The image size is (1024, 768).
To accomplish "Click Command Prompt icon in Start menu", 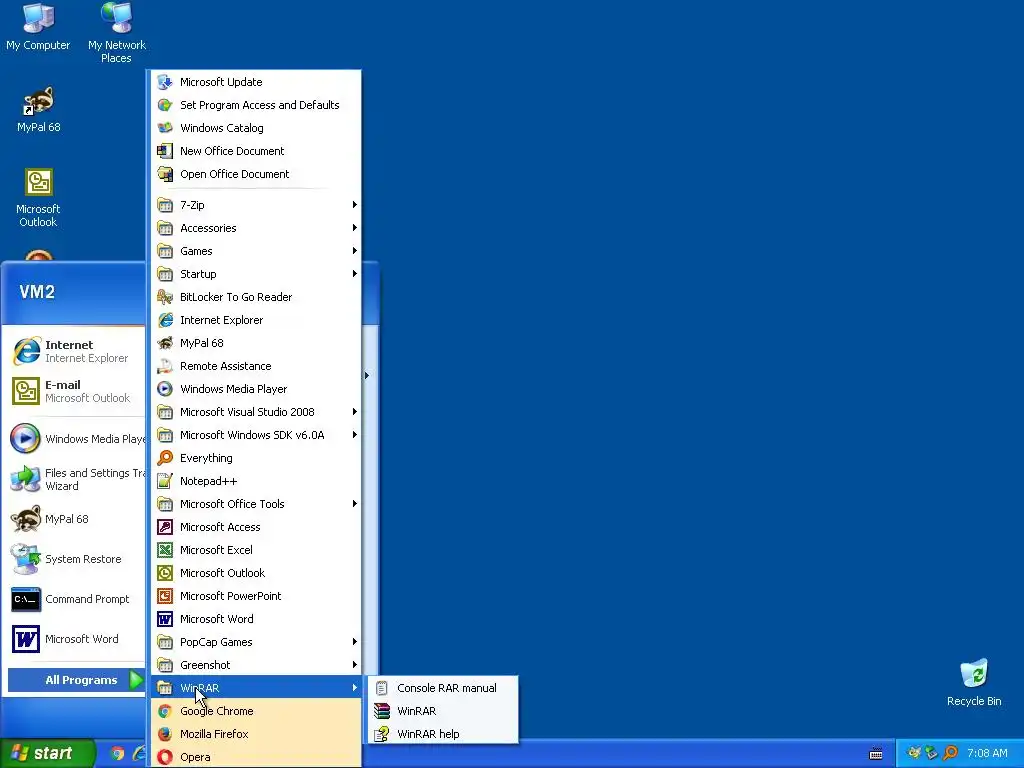I will coord(25,599).
